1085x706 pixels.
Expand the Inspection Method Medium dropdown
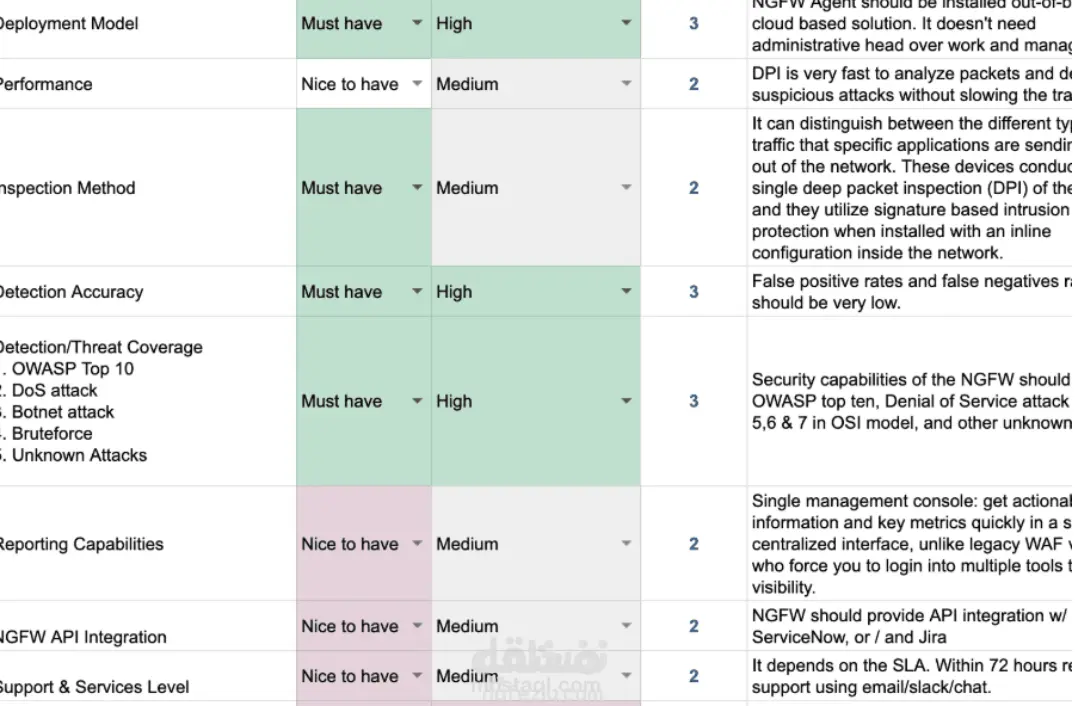[626, 188]
